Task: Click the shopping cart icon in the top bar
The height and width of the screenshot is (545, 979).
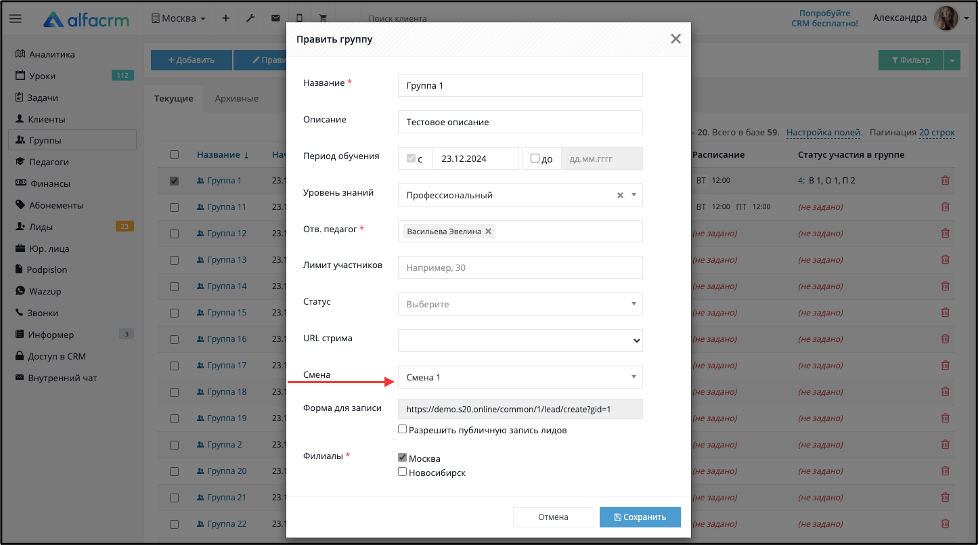Action: pyautogui.click(x=323, y=18)
